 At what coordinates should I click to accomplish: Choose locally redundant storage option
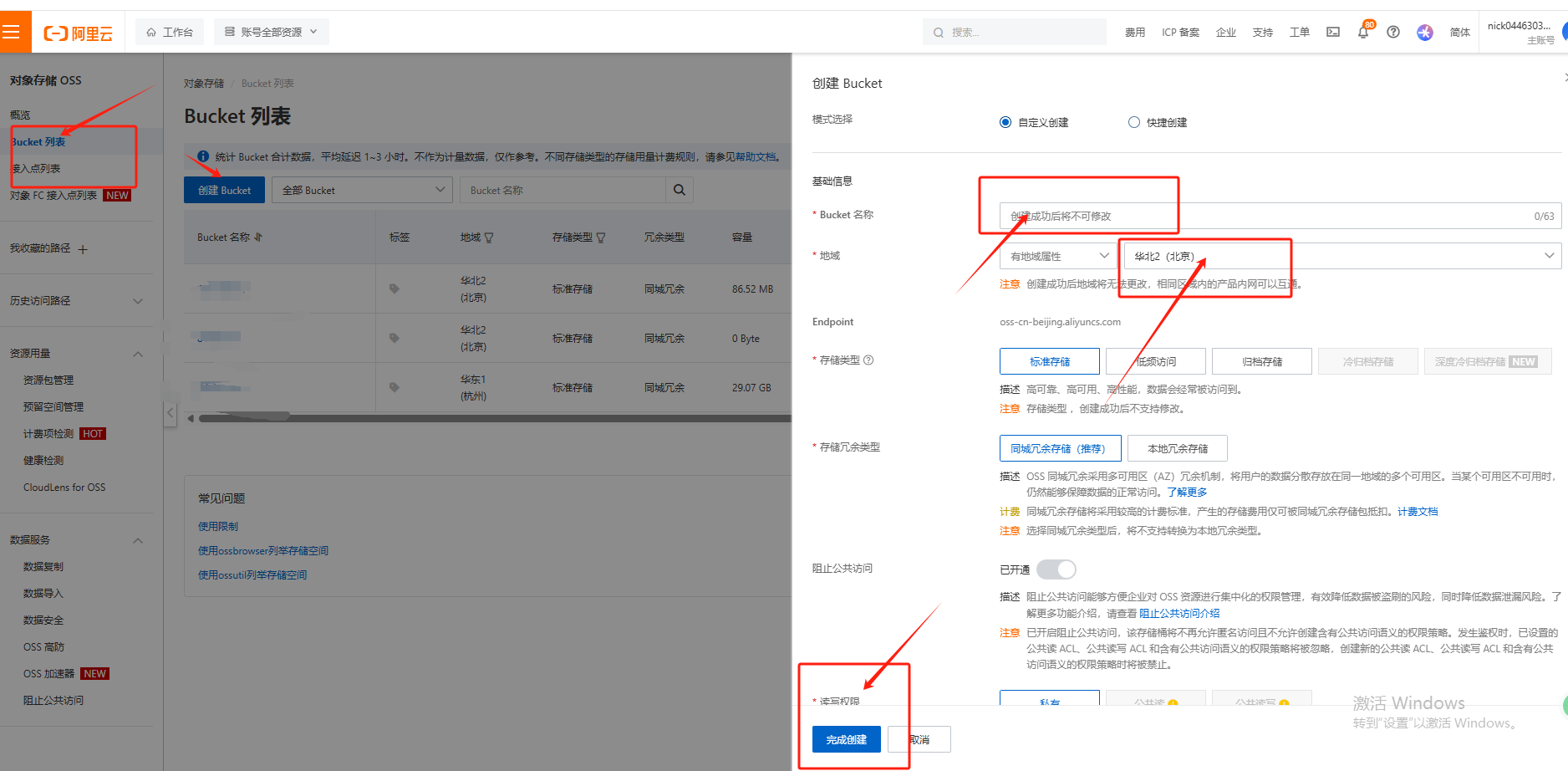pyautogui.click(x=1178, y=448)
